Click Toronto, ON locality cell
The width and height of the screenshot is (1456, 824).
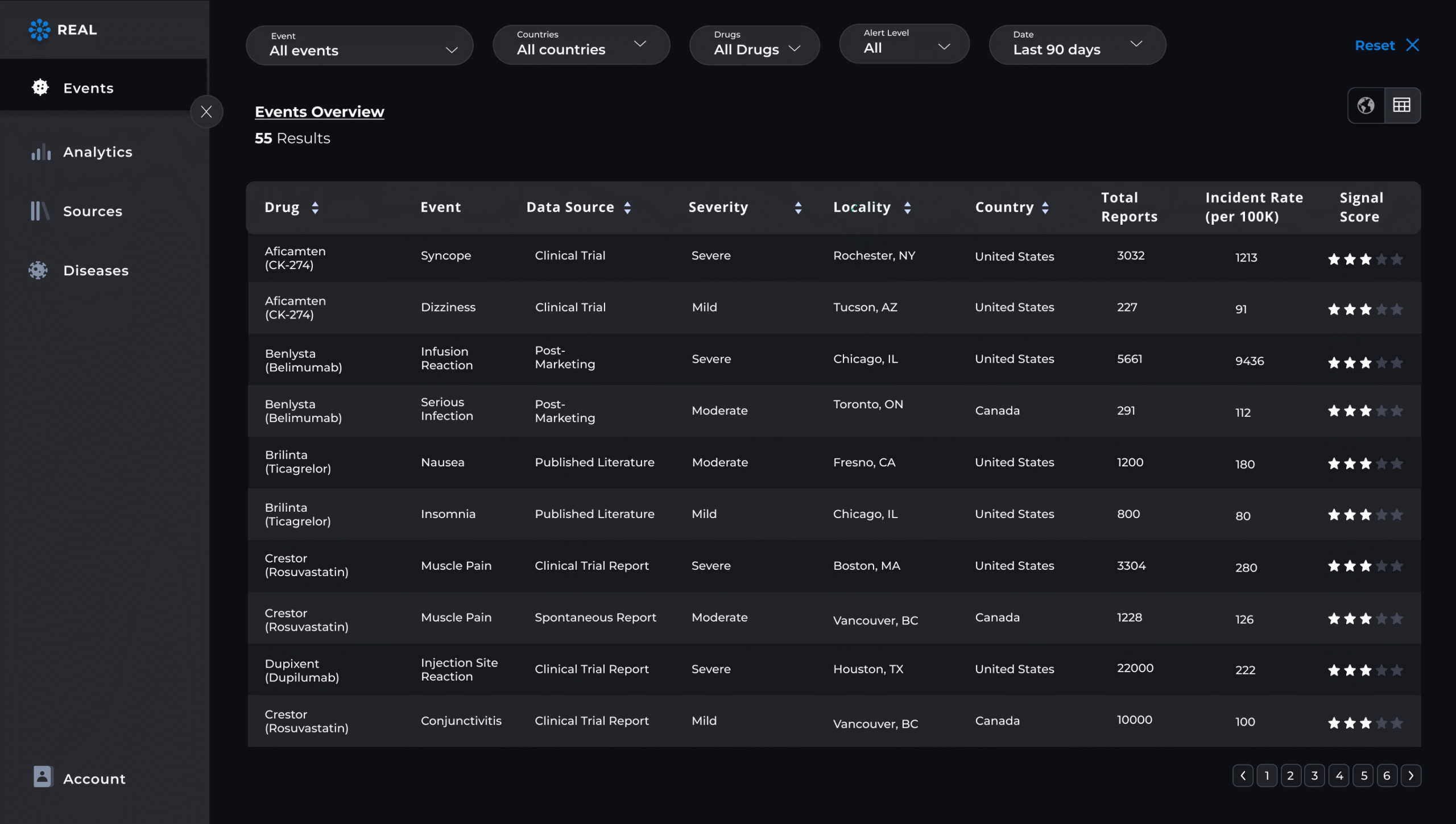tap(868, 404)
